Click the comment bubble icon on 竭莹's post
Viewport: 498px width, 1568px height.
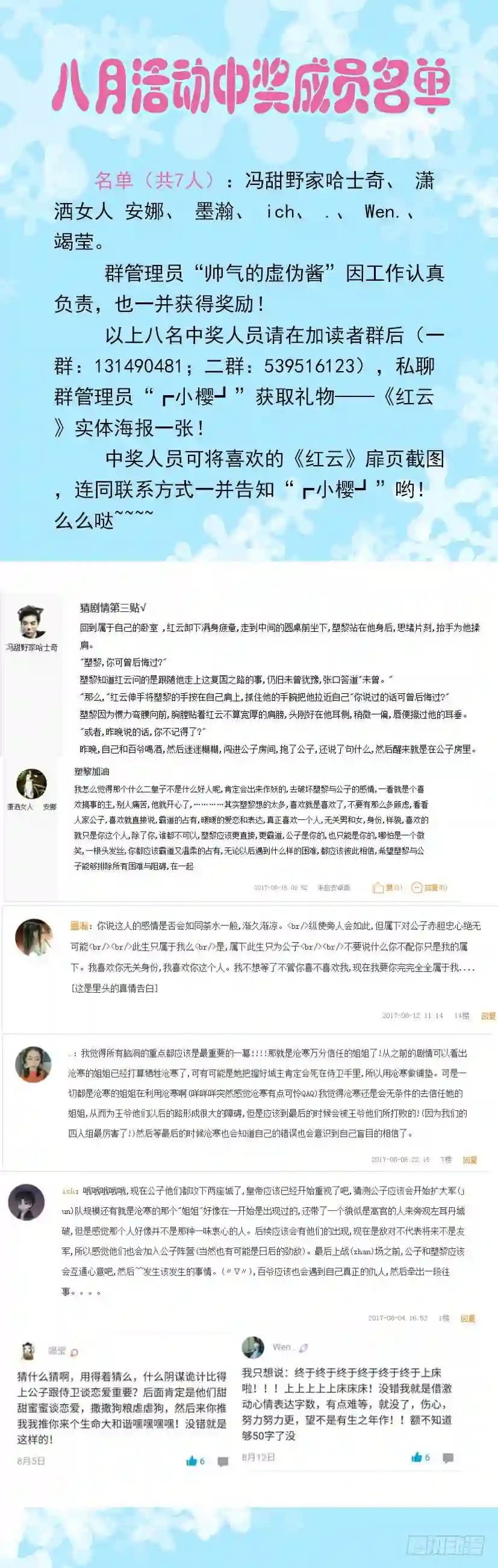[223, 1461]
